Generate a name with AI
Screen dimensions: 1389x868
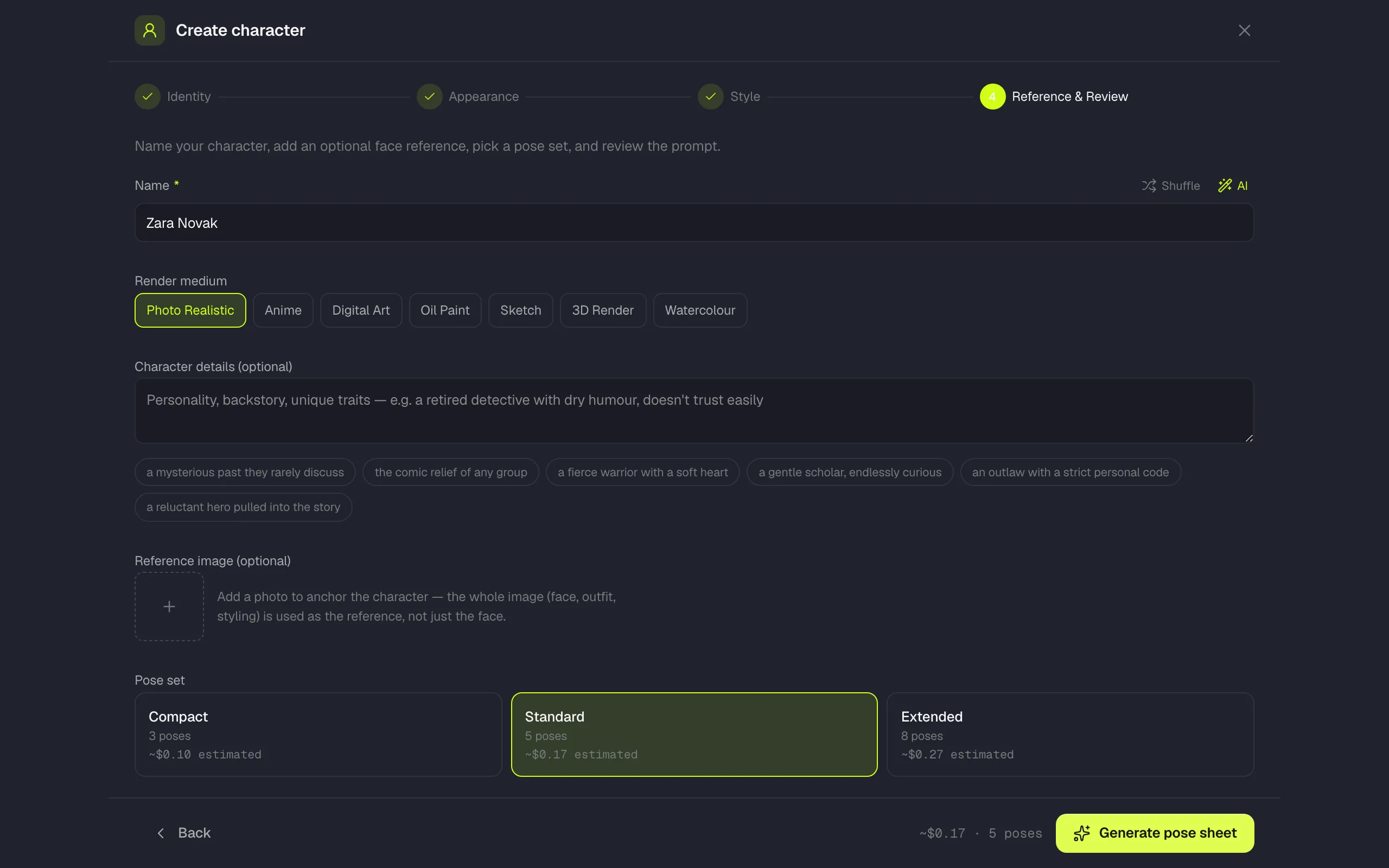tap(1233, 186)
